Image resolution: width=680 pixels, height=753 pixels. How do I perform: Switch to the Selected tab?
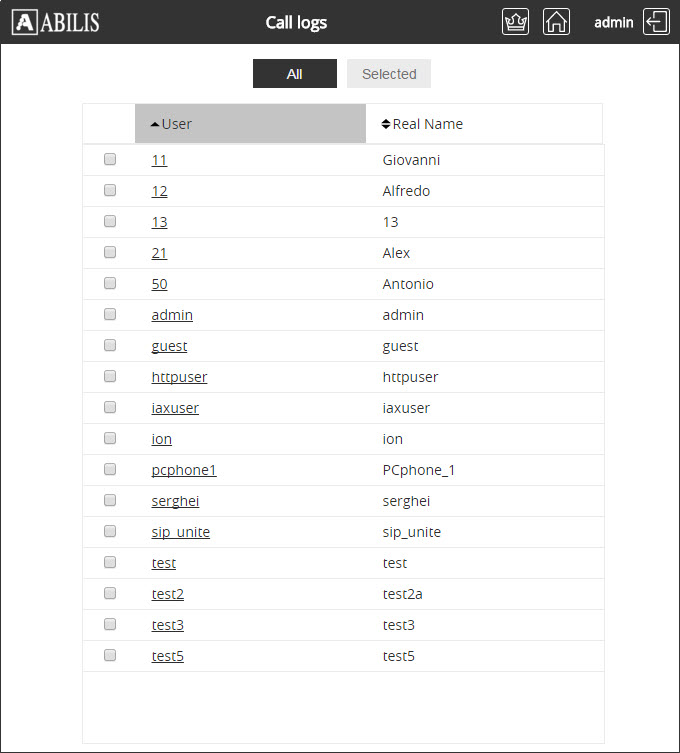point(389,74)
